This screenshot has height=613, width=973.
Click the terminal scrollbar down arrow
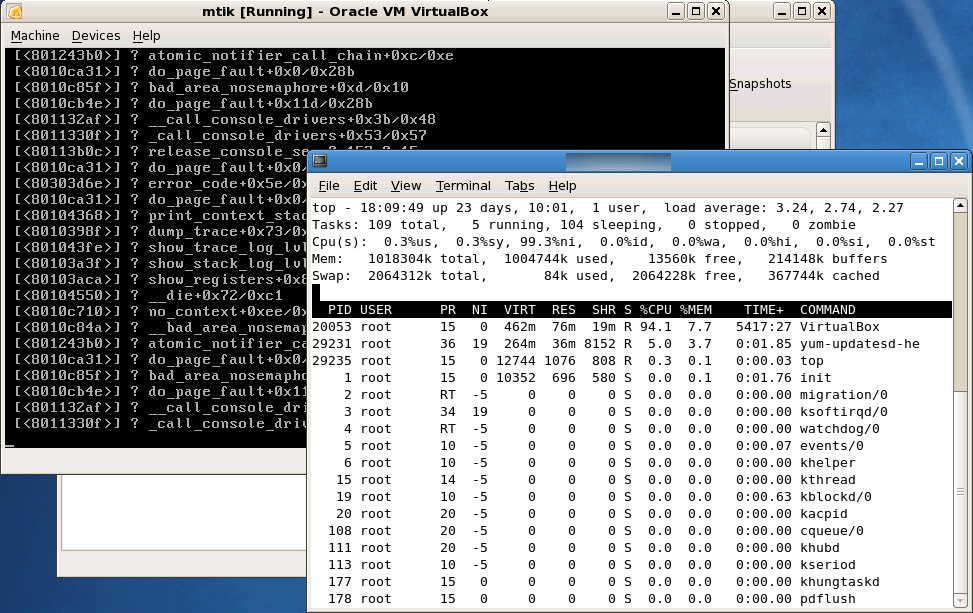[x=960, y=601]
